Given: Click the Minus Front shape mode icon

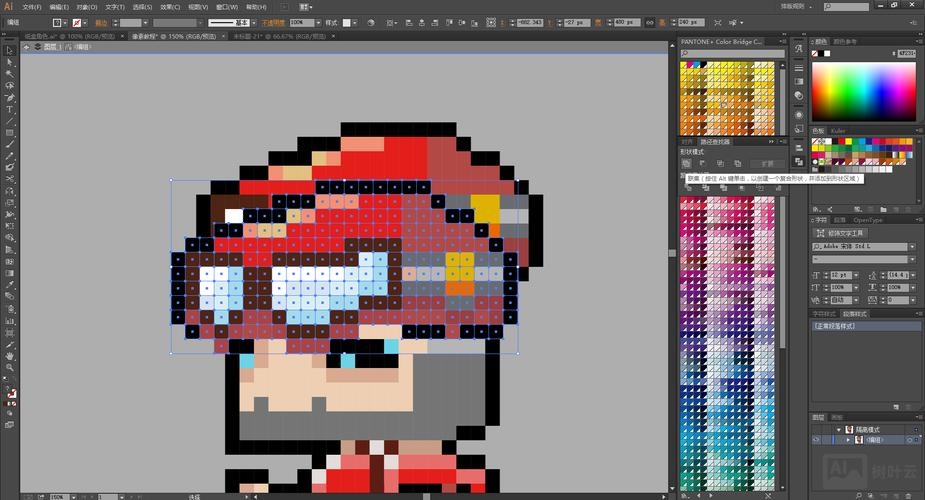Looking at the screenshot, I should pos(702,163).
